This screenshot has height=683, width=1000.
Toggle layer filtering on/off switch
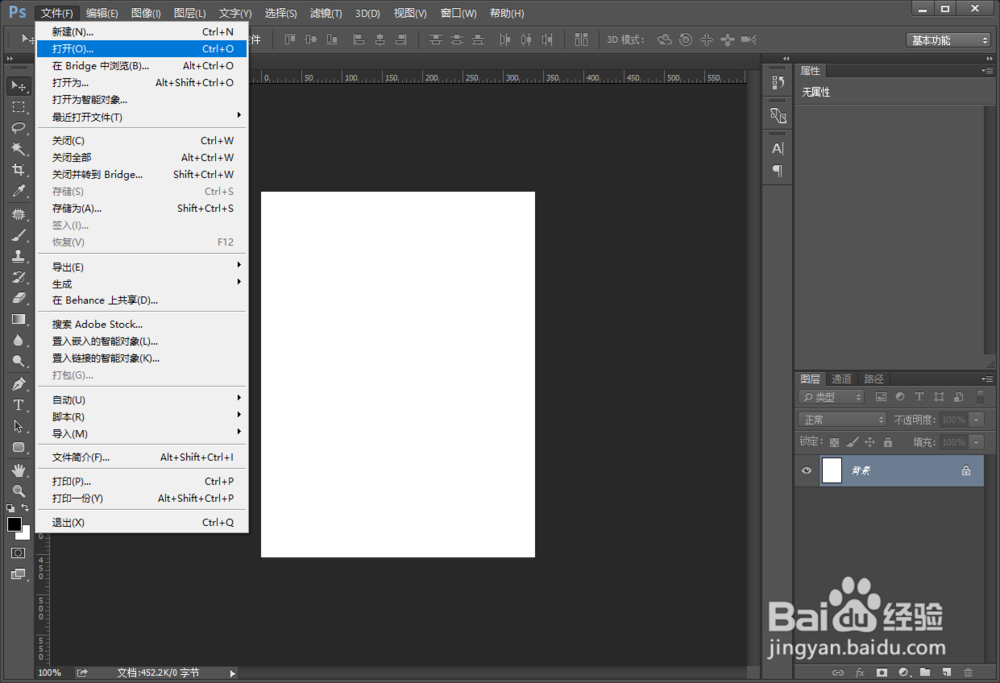[981, 397]
